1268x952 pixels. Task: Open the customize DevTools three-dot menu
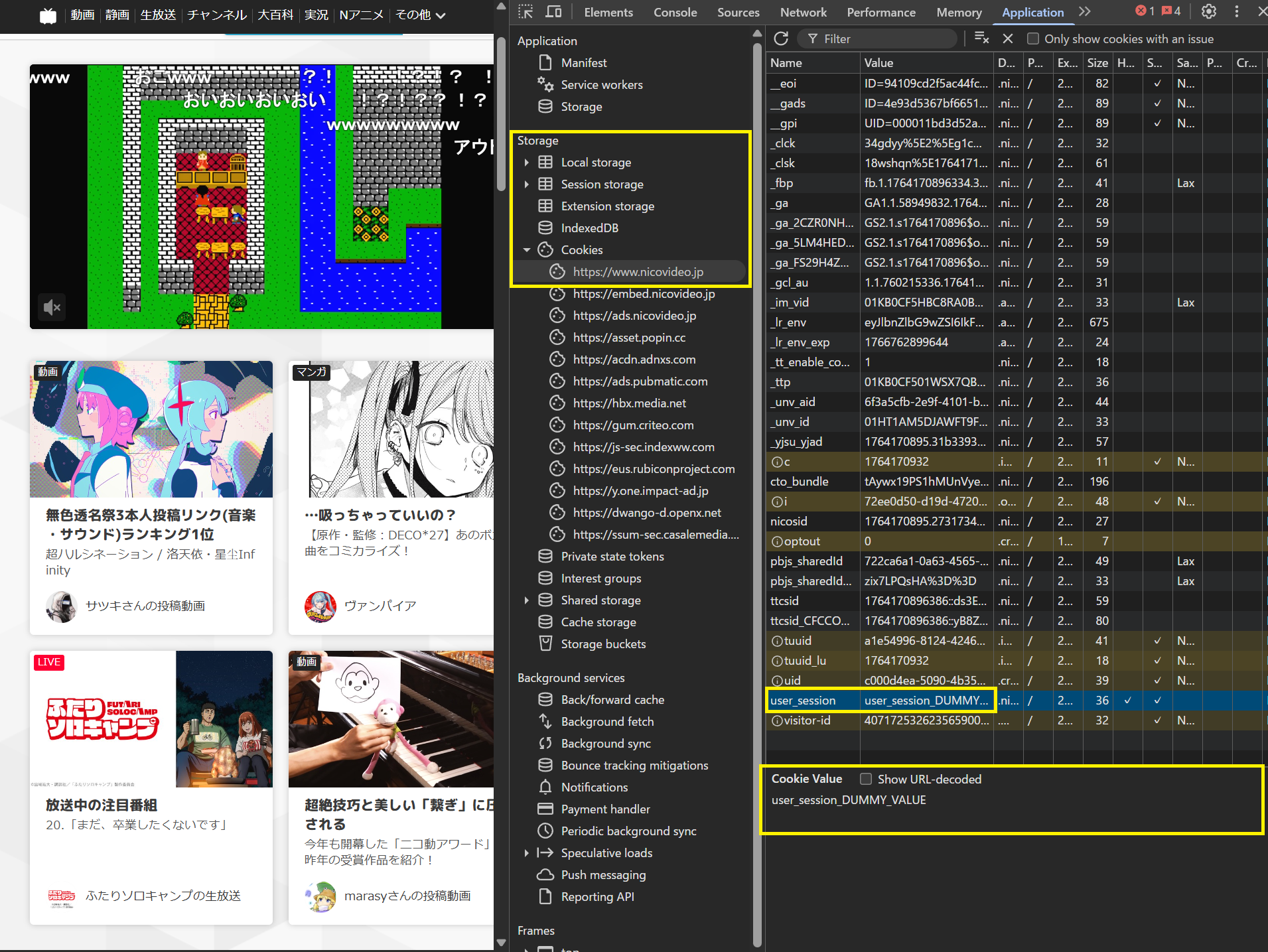(1235, 12)
